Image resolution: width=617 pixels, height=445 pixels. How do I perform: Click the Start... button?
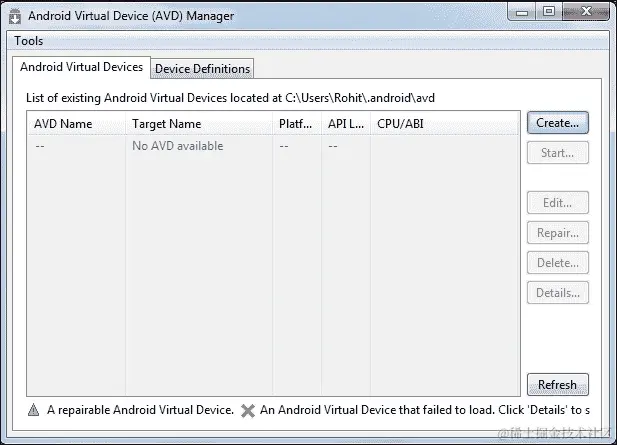tap(558, 153)
